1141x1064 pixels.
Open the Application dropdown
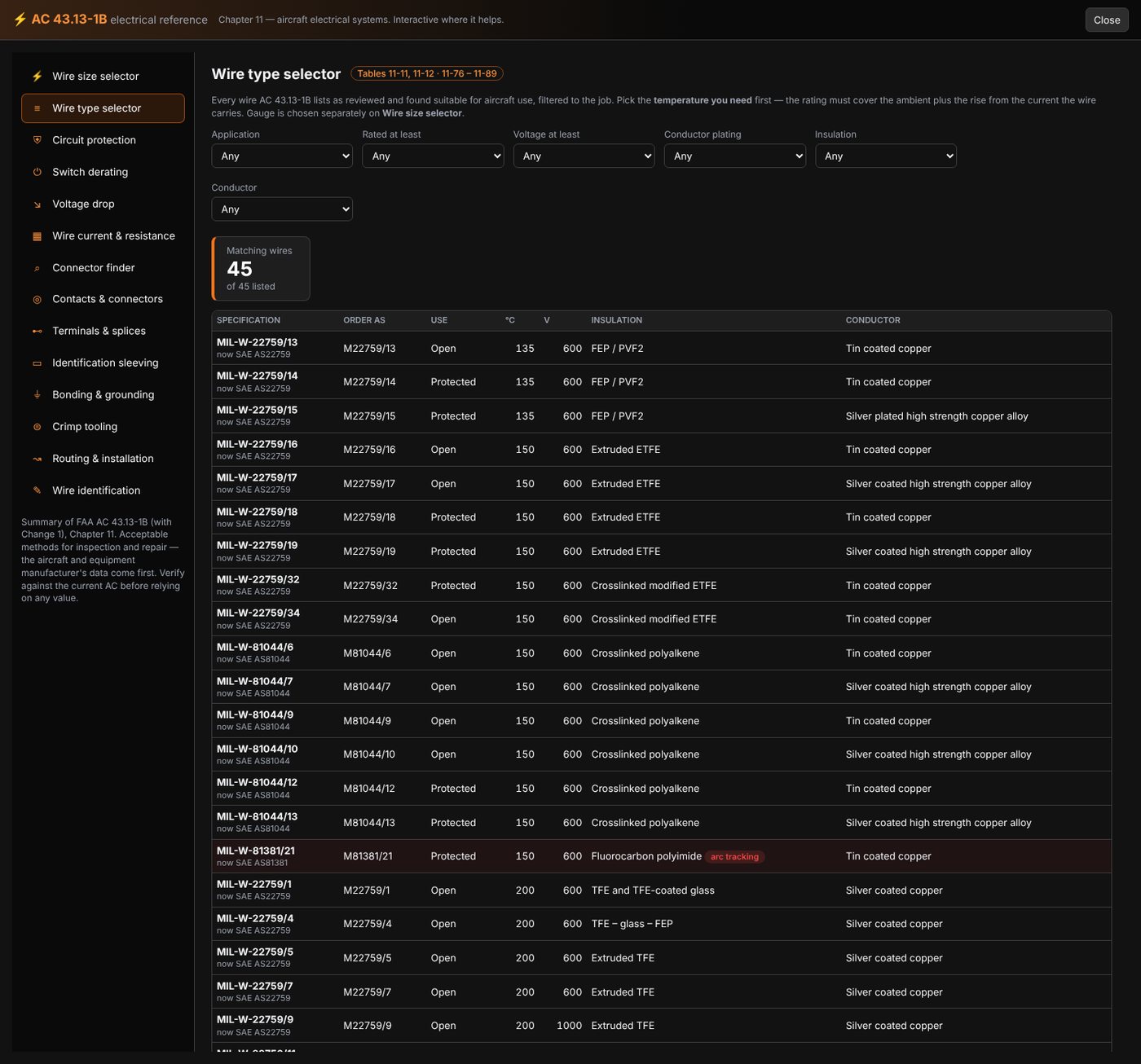point(282,156)
